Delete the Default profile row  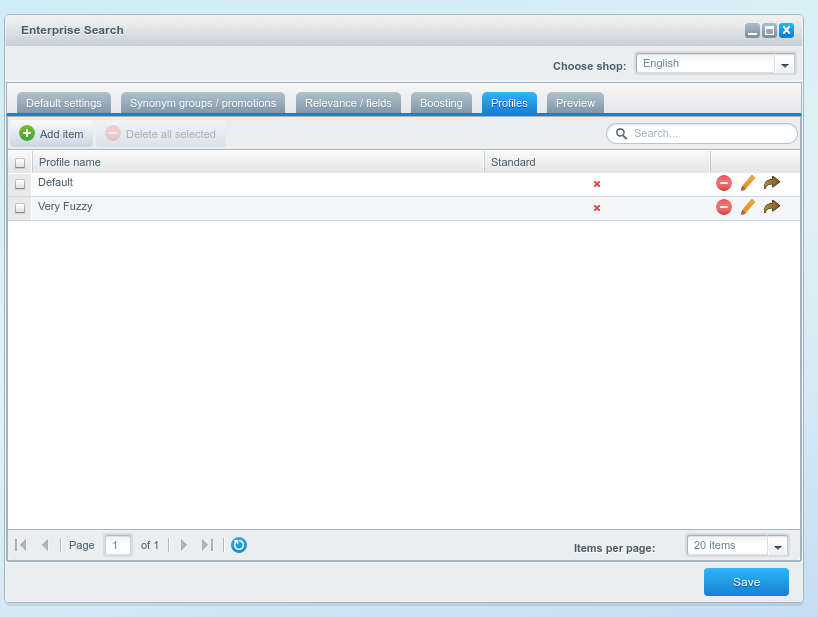(724, 183)
